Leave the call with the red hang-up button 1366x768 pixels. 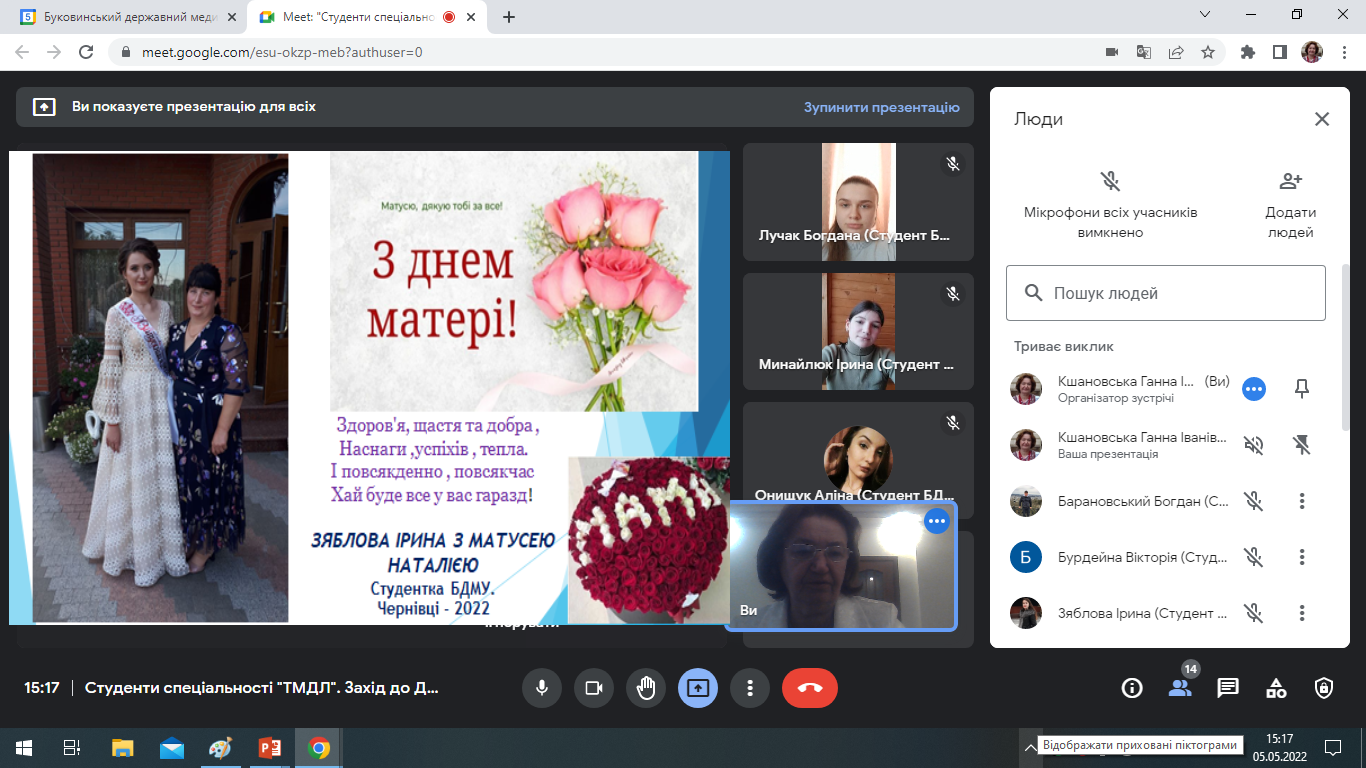tap(810, 688)
